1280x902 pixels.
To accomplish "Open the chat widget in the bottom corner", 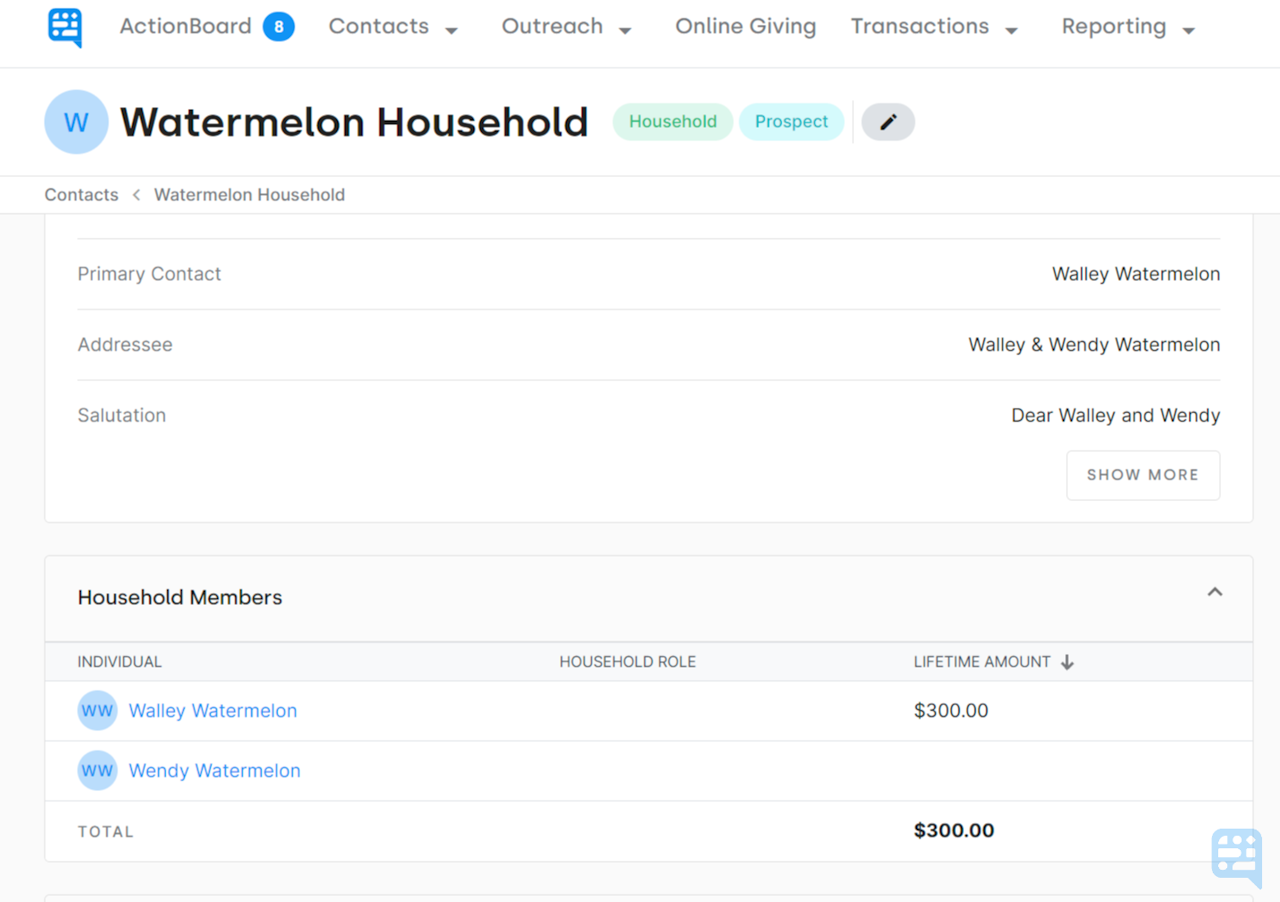I will point(1236,858).
